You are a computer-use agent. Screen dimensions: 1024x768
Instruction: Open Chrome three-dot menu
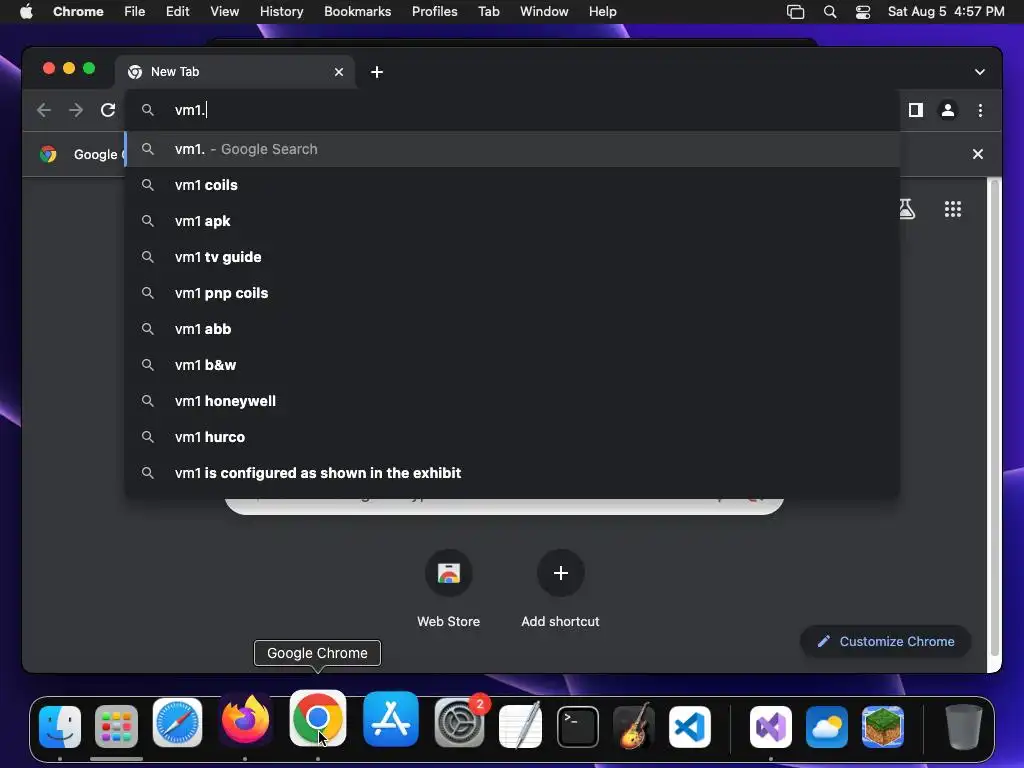coord(980,110)
